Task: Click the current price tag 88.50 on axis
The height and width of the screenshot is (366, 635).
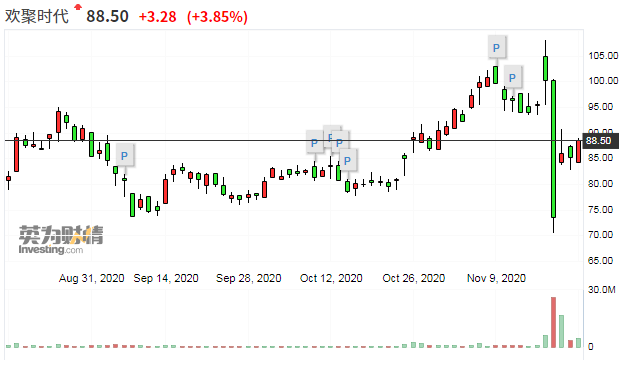Action: (x=601, y=140)
